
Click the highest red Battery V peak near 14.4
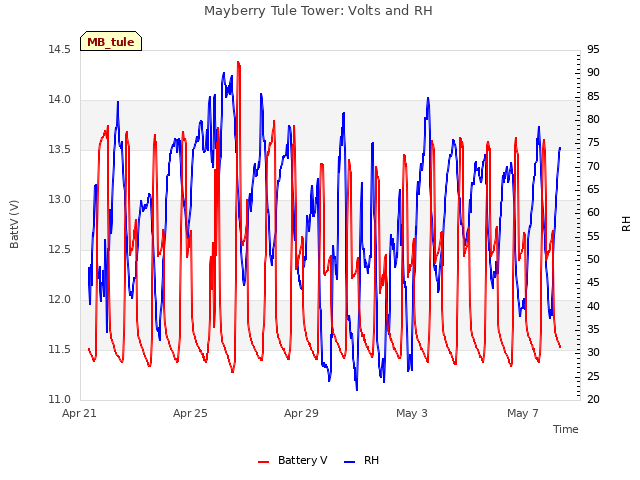click(238, 62)
